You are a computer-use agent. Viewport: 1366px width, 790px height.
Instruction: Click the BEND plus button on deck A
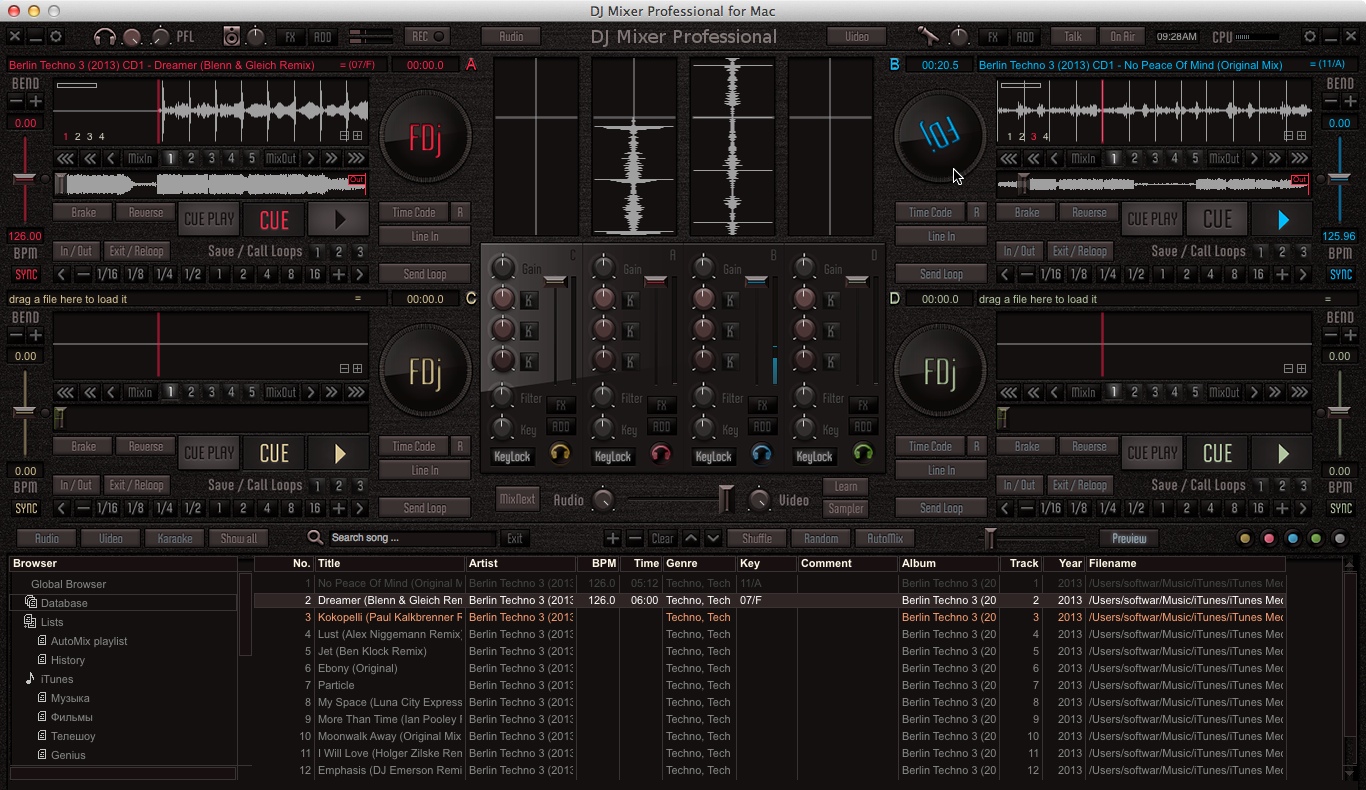pyautogui.click(x=35, y=101)
